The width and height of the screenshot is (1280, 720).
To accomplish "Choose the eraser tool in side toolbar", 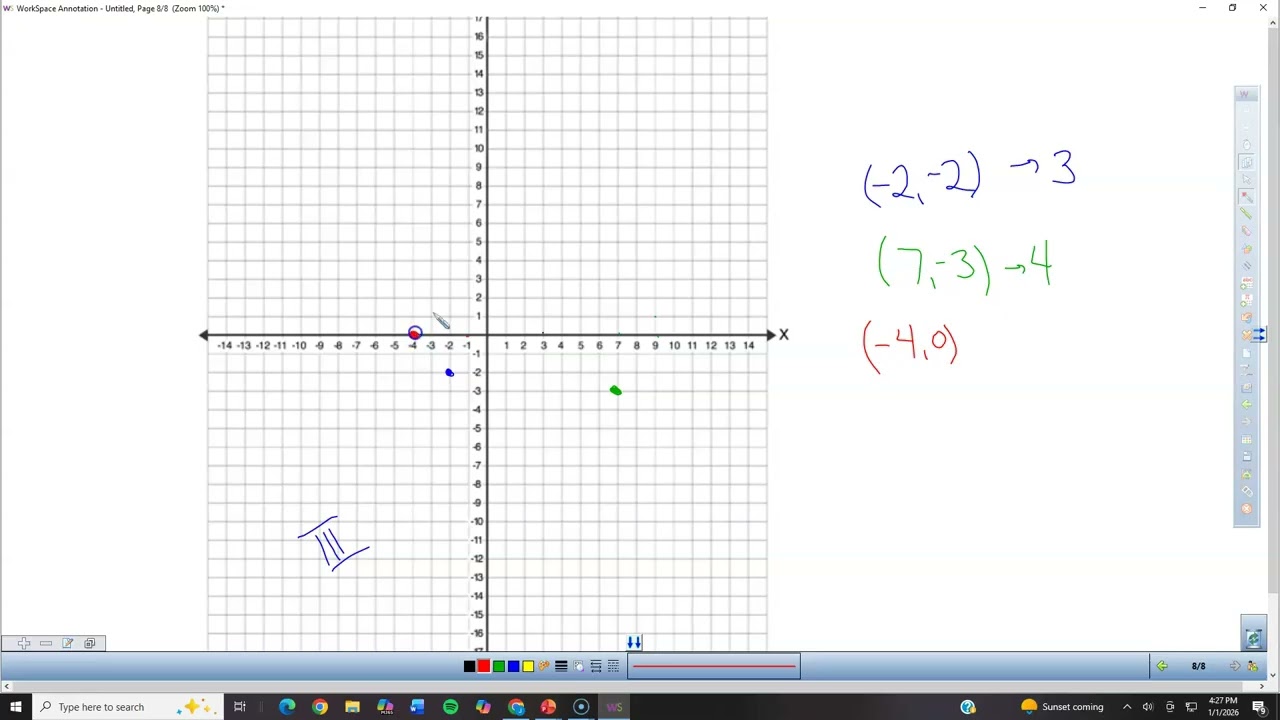I will point(1247,230).
